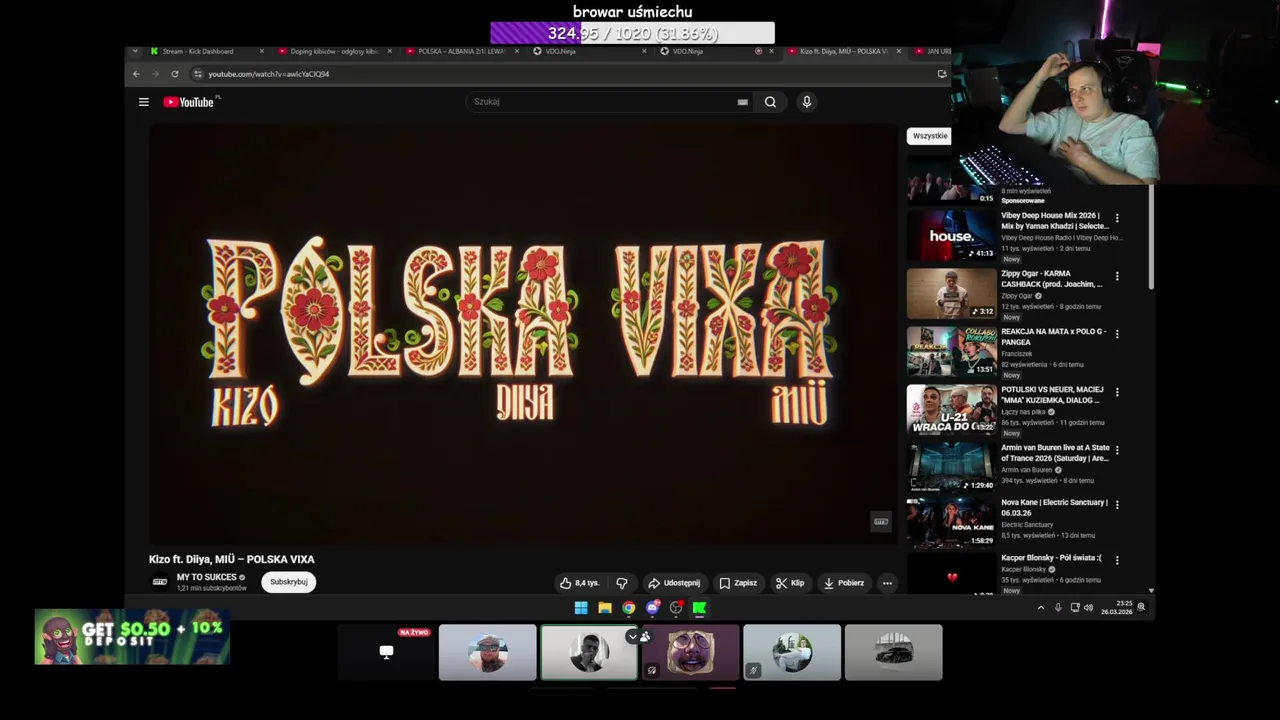
Task: Open Discord from the taskbar
Action: tap(652, 608)
